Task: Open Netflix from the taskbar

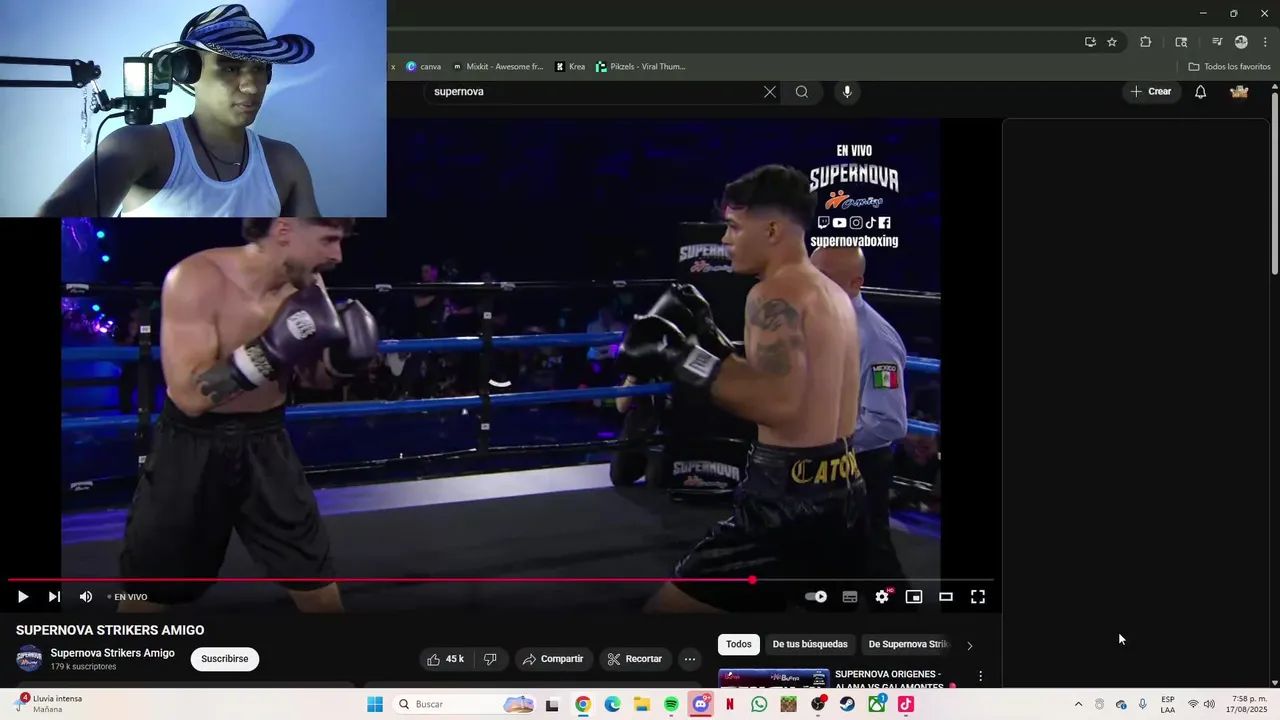Action: [730, 704]
